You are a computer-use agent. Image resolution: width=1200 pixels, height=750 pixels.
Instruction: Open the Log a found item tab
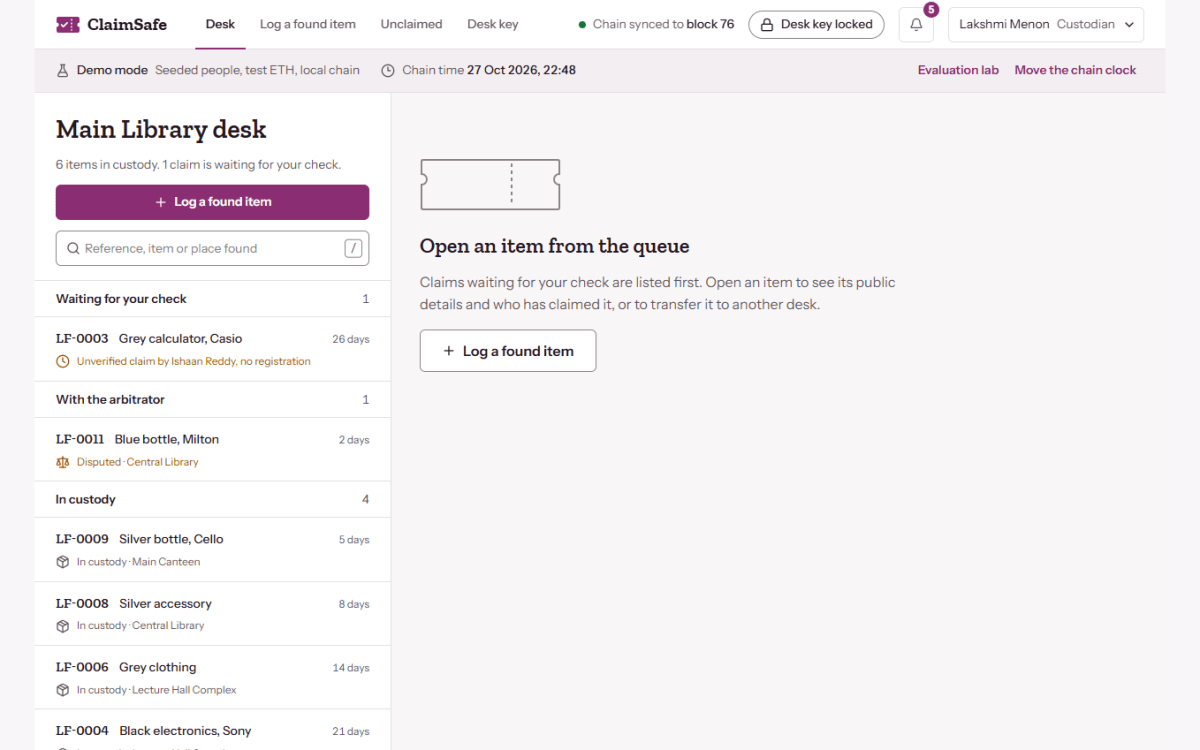(306, 24)
